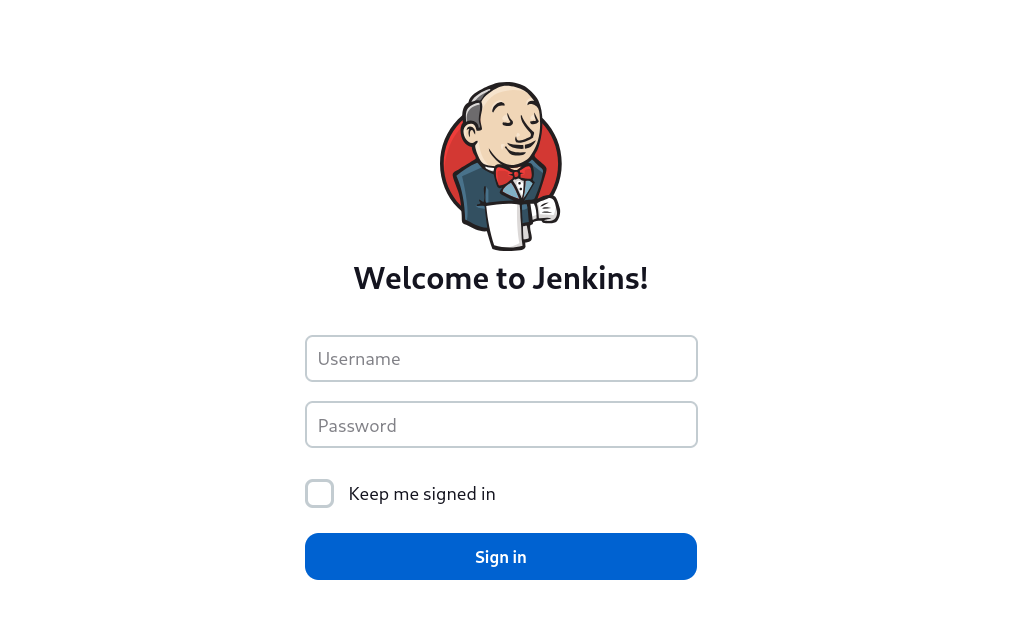Click the word "Welcome" in heading
This screenshot has height=628, width=1020.
click(421, 279)
